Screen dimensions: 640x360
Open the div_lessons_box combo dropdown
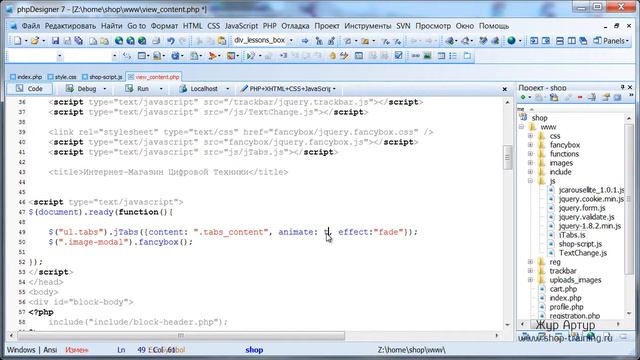[291, 40]
